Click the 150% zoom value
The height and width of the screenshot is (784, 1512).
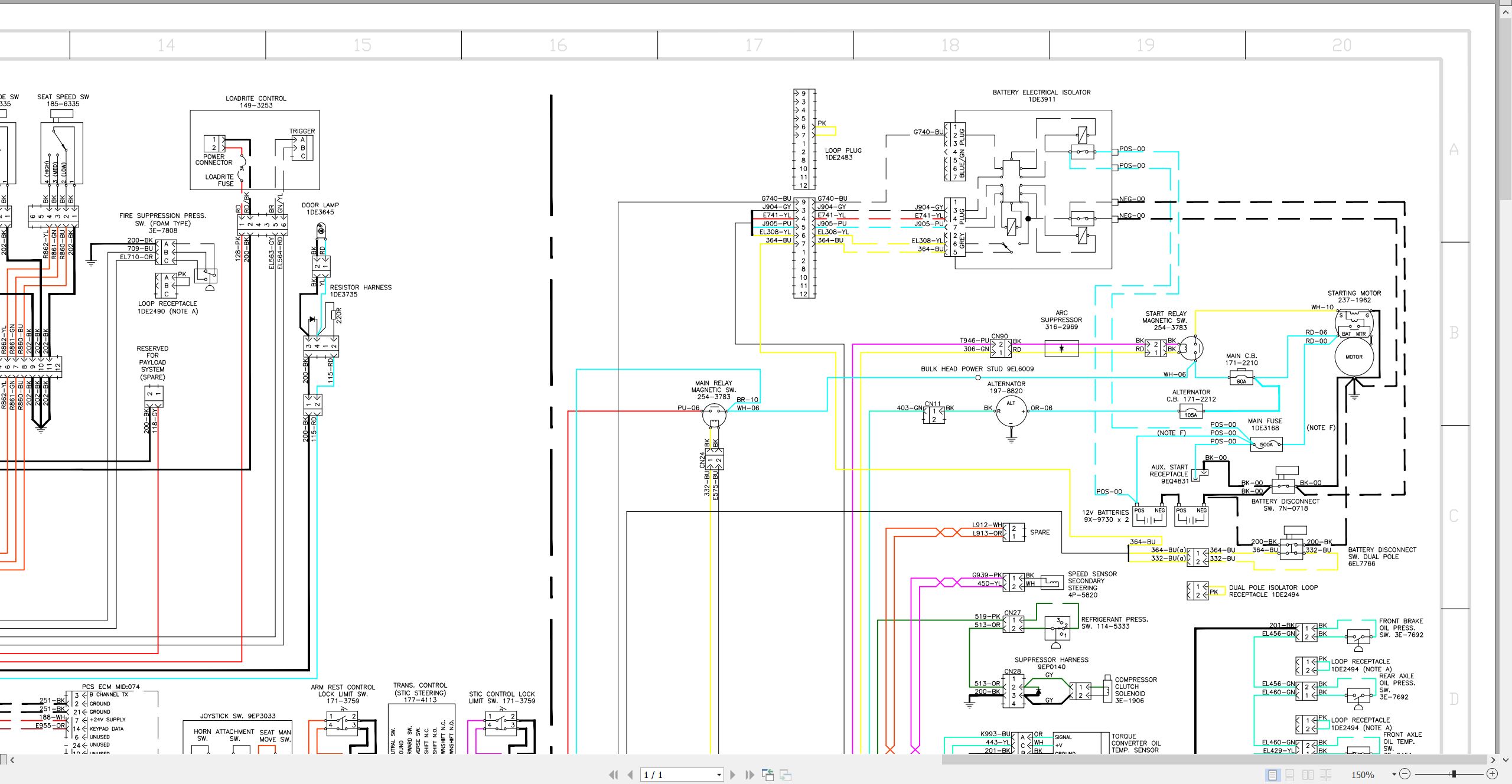[x=1363, y=775]
